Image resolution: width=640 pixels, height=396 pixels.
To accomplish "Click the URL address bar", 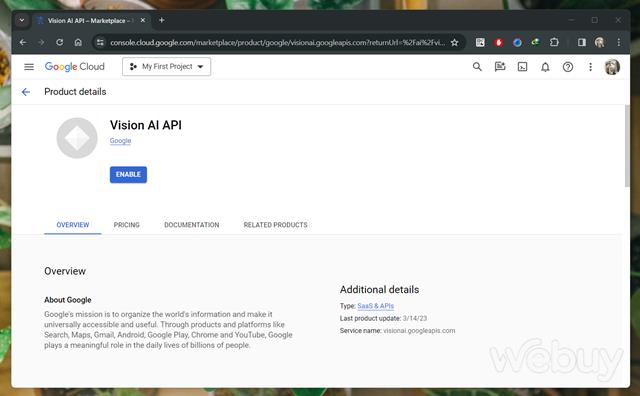I will (x=278, y=42).
